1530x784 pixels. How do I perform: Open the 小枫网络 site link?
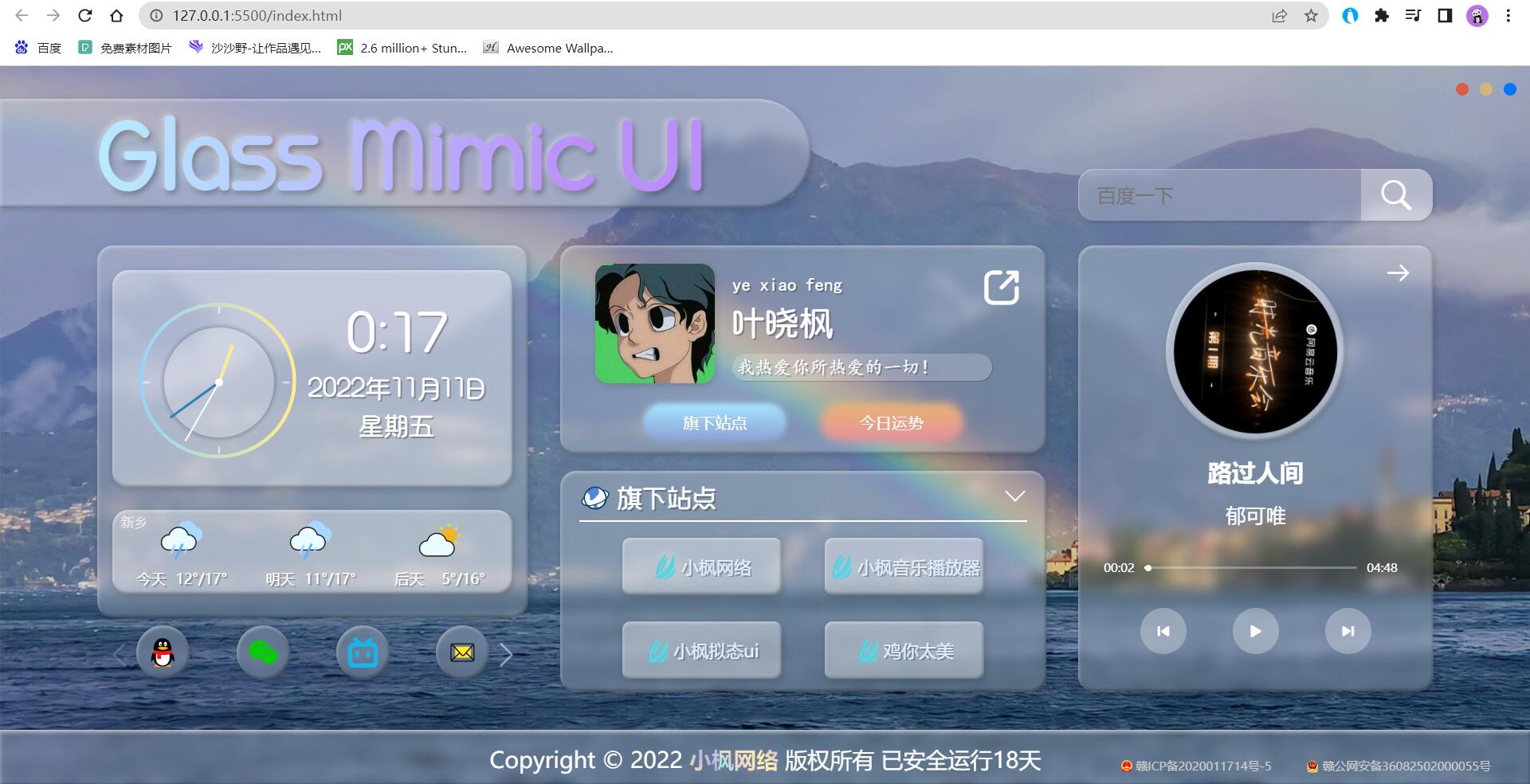(x=701, y=567)
